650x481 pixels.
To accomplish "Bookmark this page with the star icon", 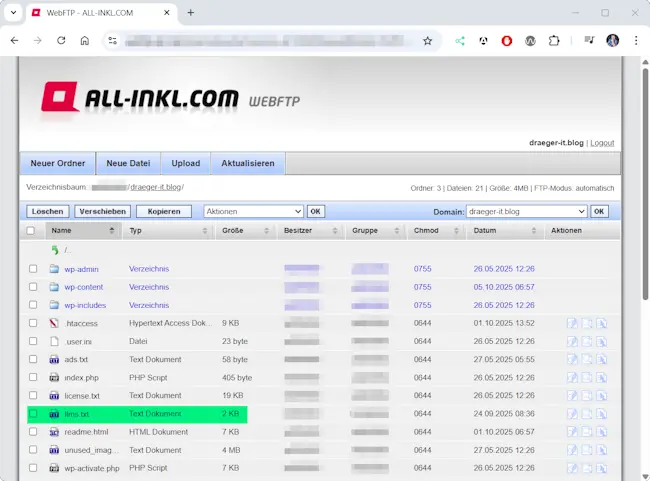I will [427, 41].
